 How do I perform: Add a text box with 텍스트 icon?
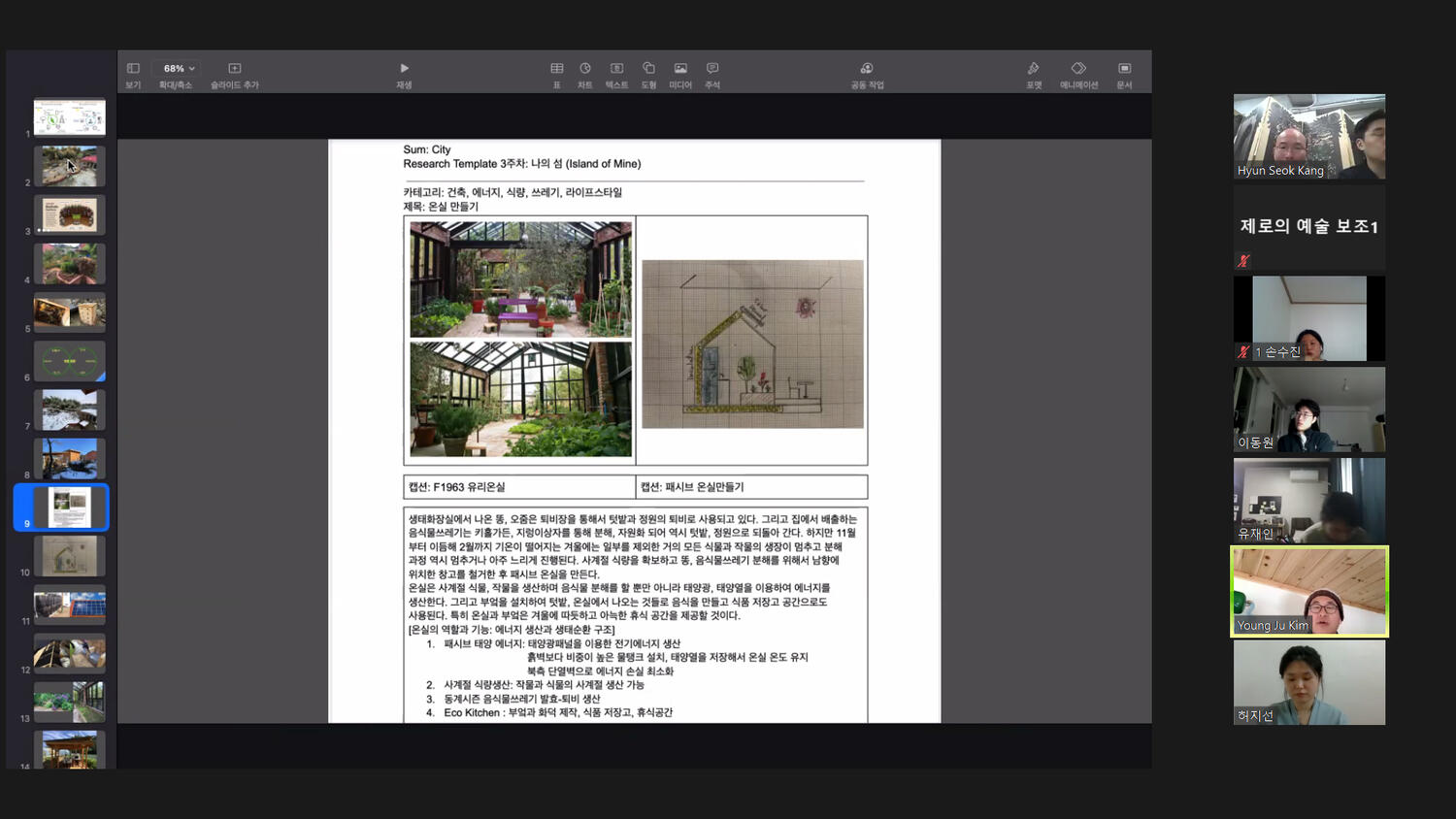click(x=616, y=69)
